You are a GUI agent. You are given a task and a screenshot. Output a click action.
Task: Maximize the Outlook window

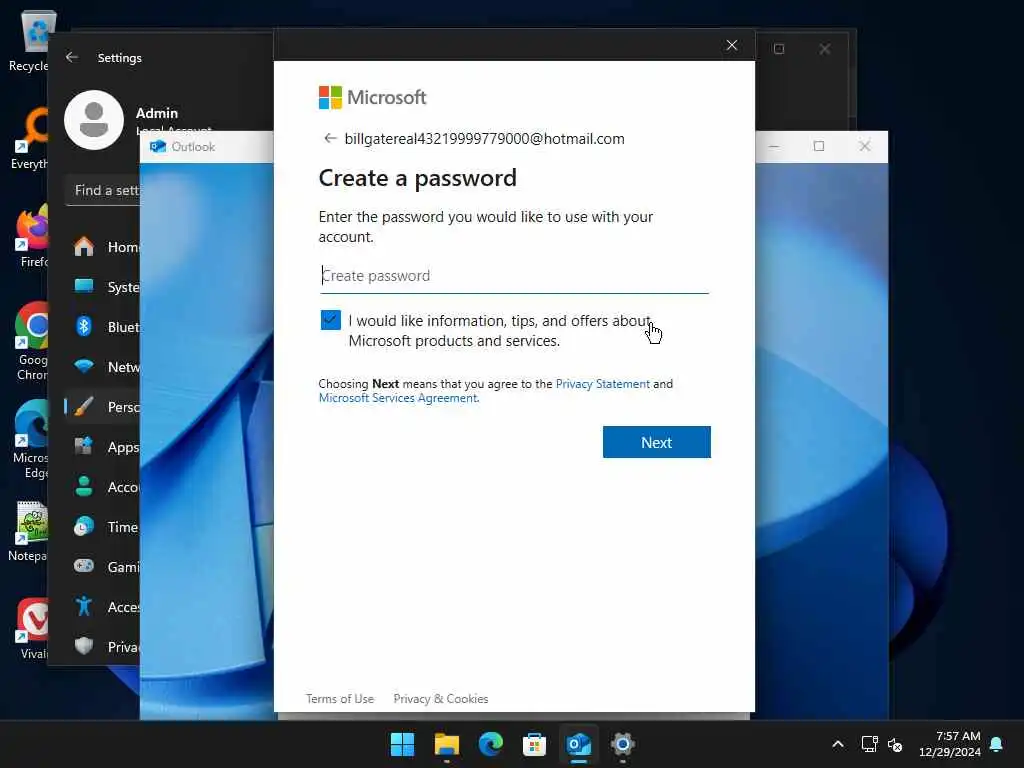(x=819, y=146)
